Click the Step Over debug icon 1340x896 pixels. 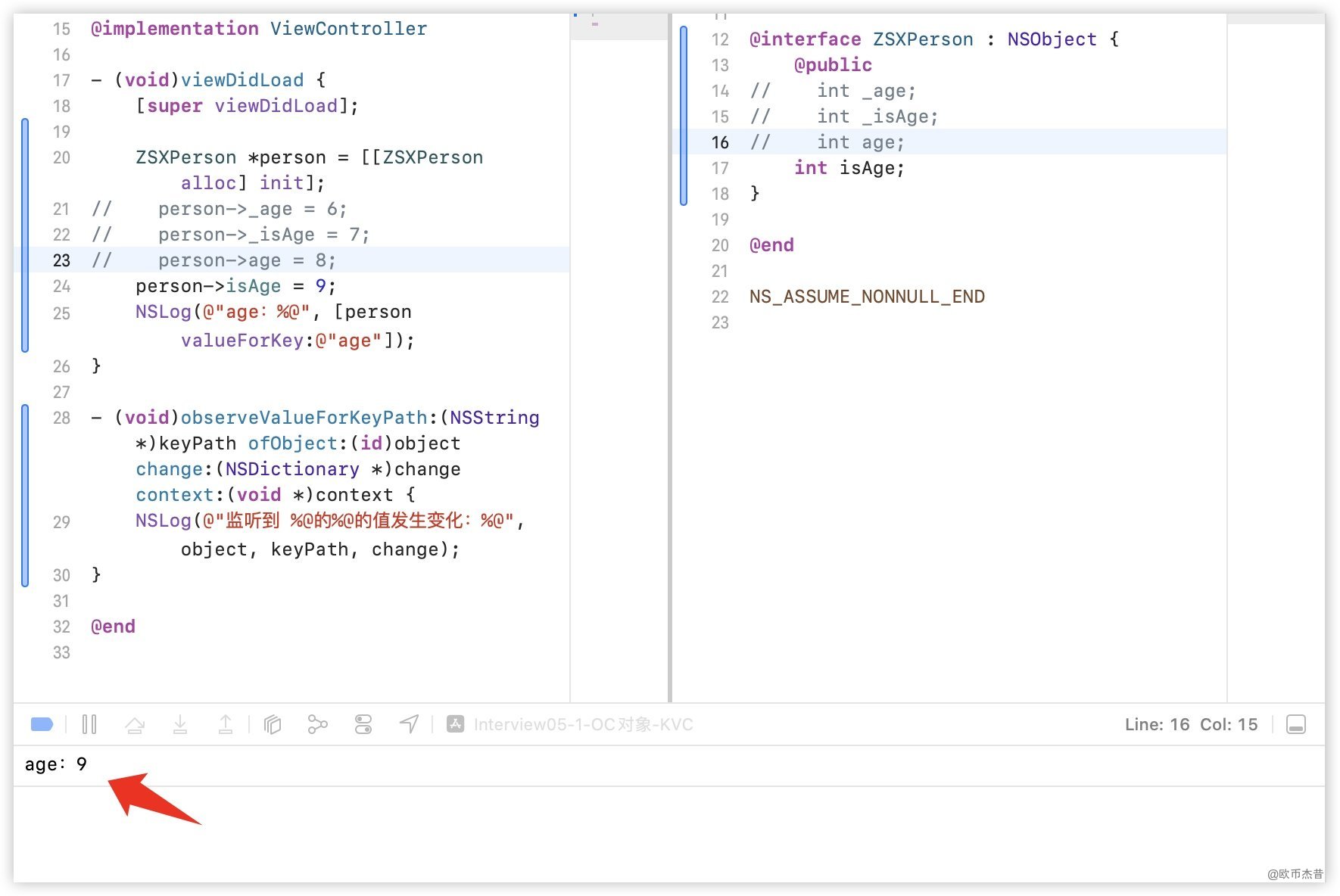pos(135,725)
